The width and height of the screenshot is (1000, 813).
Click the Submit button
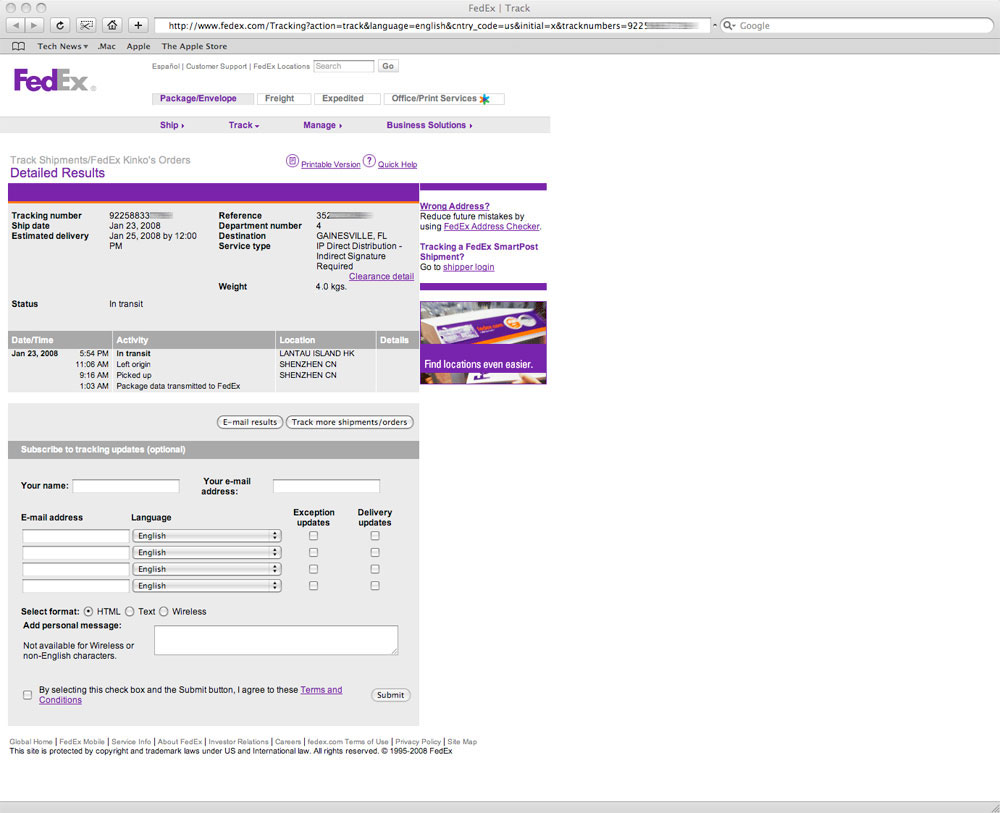tap(390, 695)
